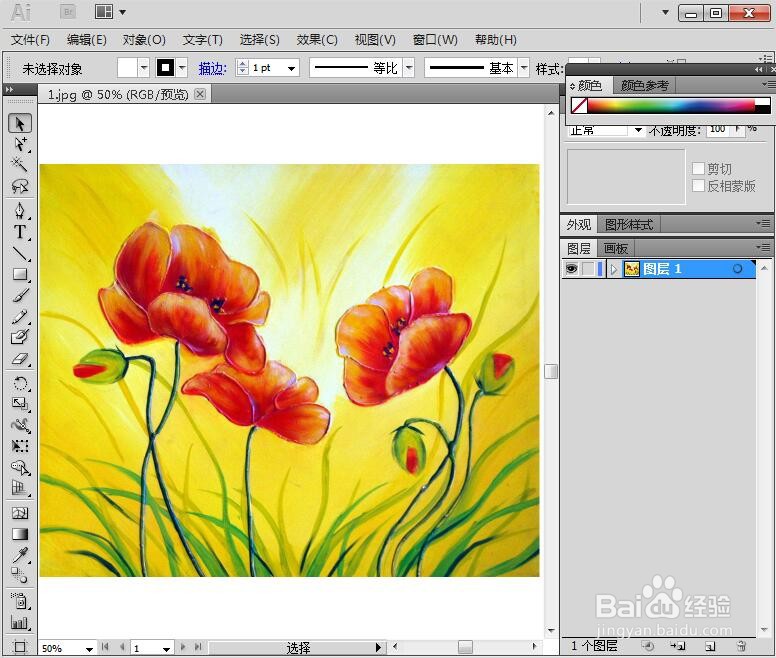The width and height of the screenshot is (776, 658).
Task: Click the make clipping mask icon in Layers
Action: pos(648,646)
